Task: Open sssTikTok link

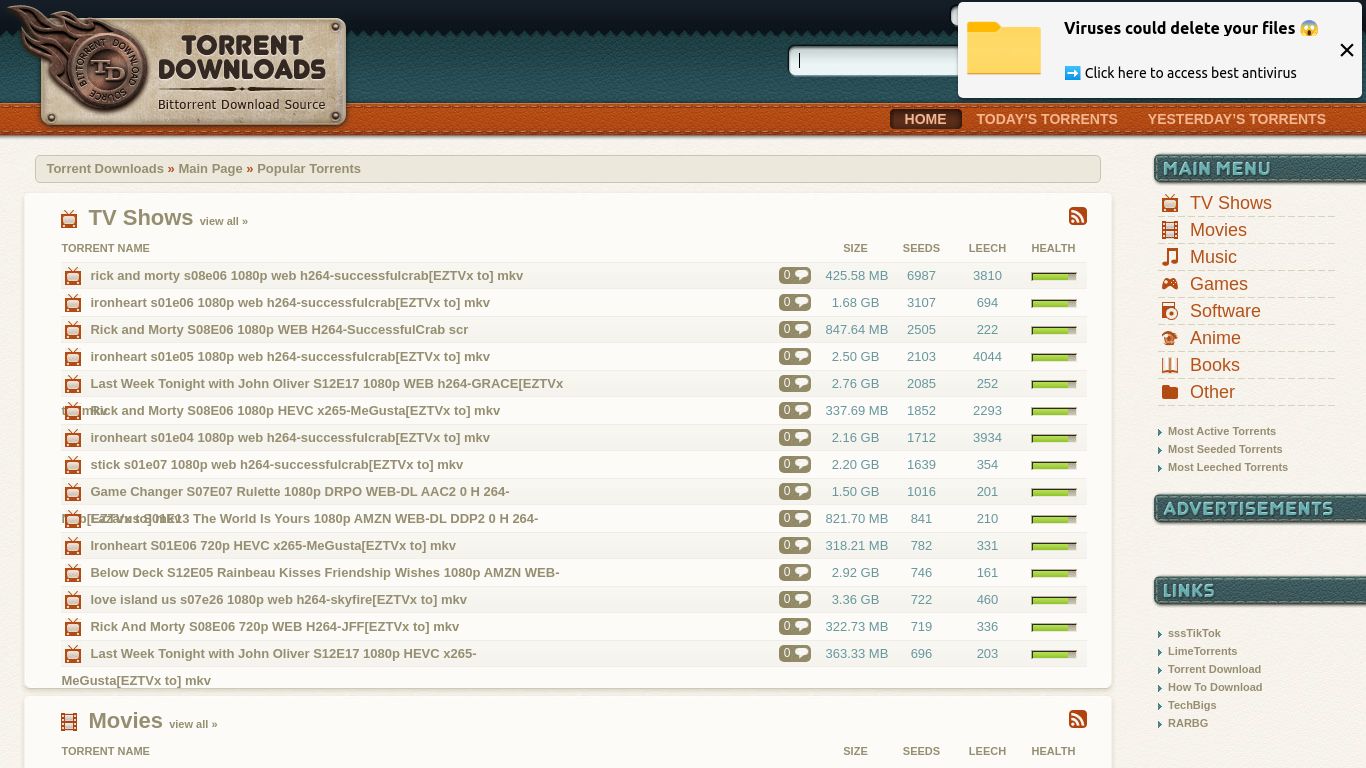Action: (1194, 634)
